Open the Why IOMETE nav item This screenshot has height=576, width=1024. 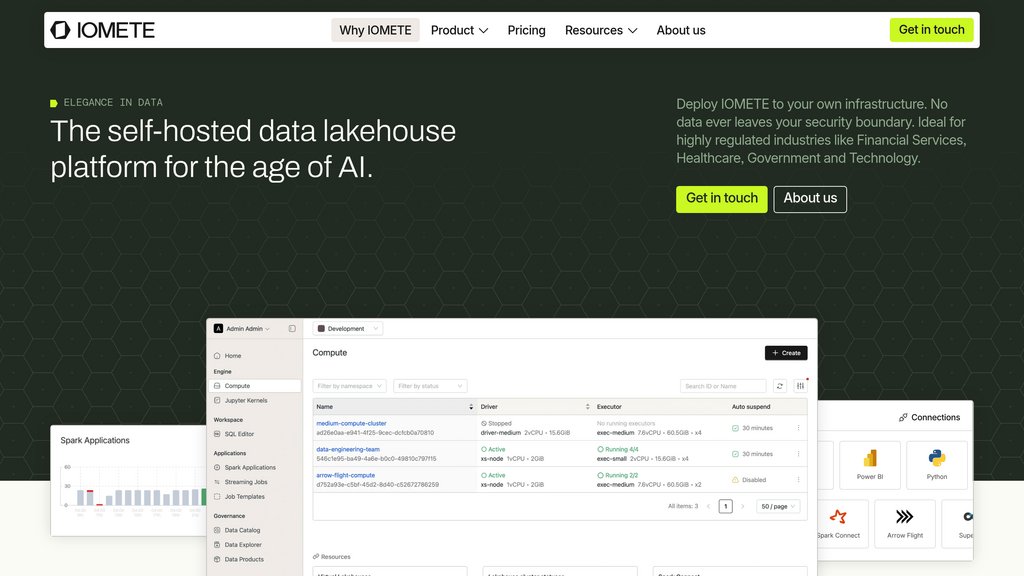pos(376,30)
